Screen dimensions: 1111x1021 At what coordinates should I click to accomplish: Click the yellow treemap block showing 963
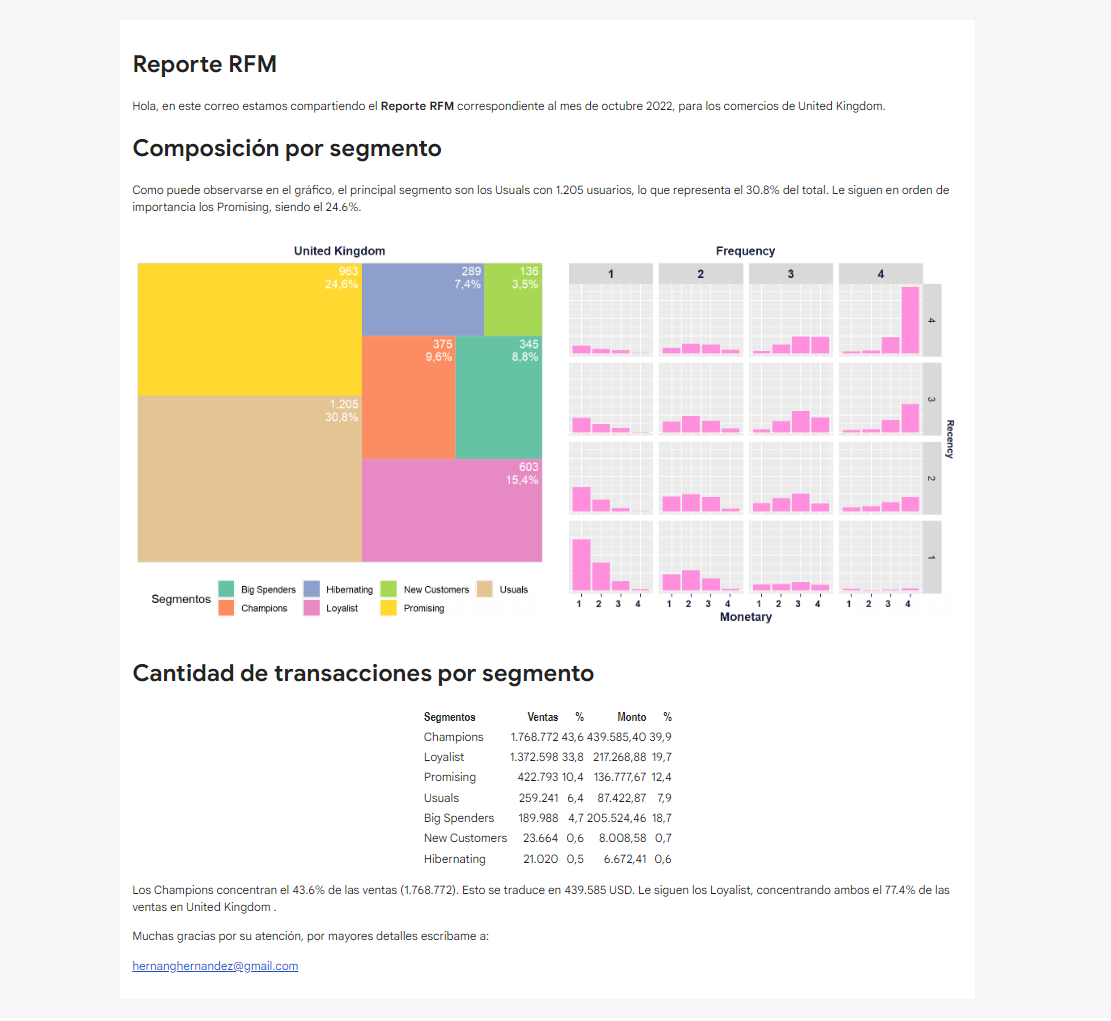[249, 329]
